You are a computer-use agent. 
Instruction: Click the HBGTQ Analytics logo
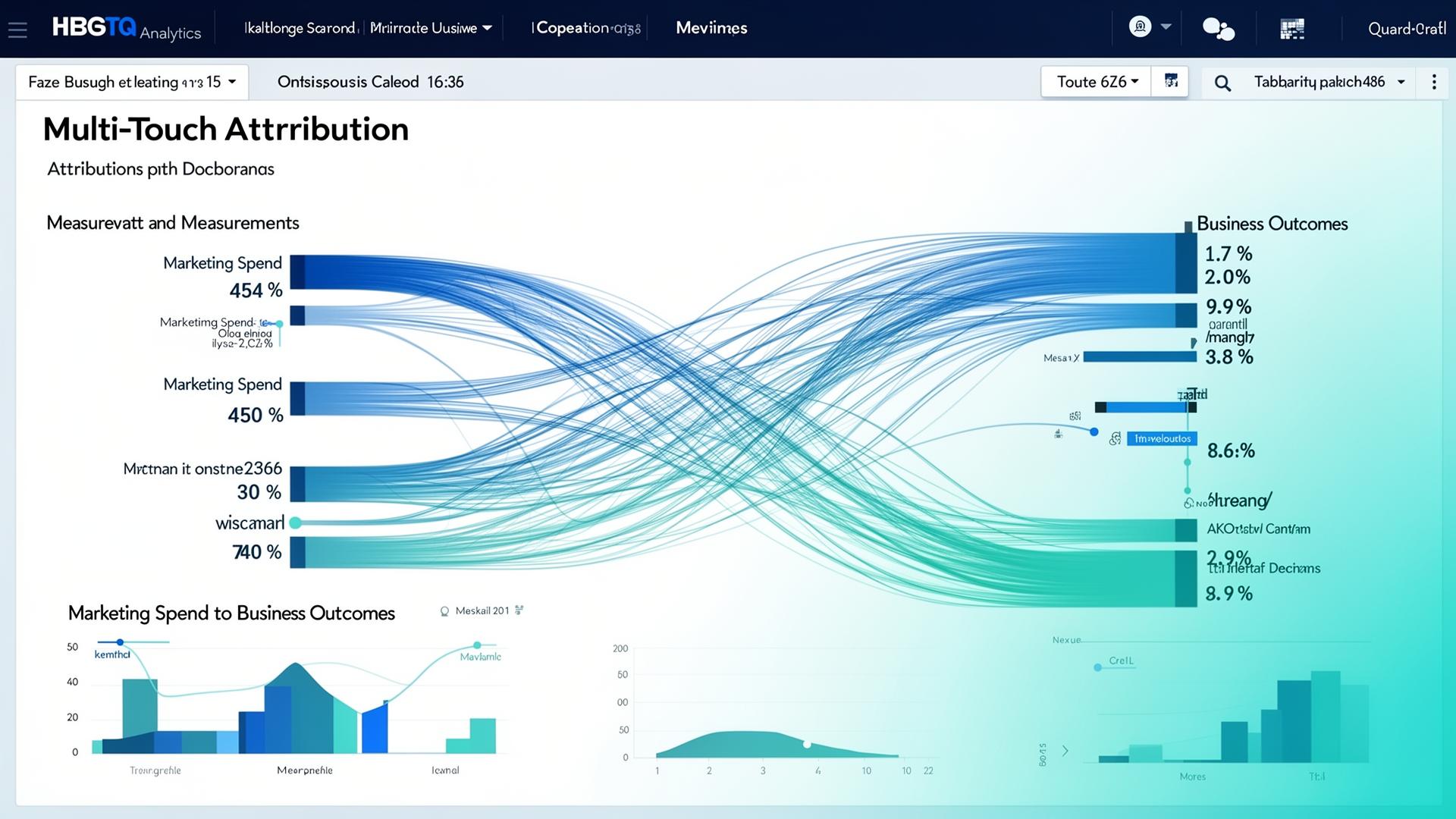coord(126,29)
